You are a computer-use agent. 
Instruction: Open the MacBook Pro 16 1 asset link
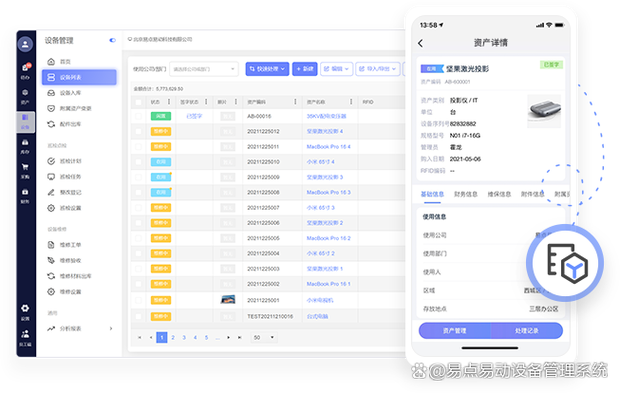pos(329,284)
